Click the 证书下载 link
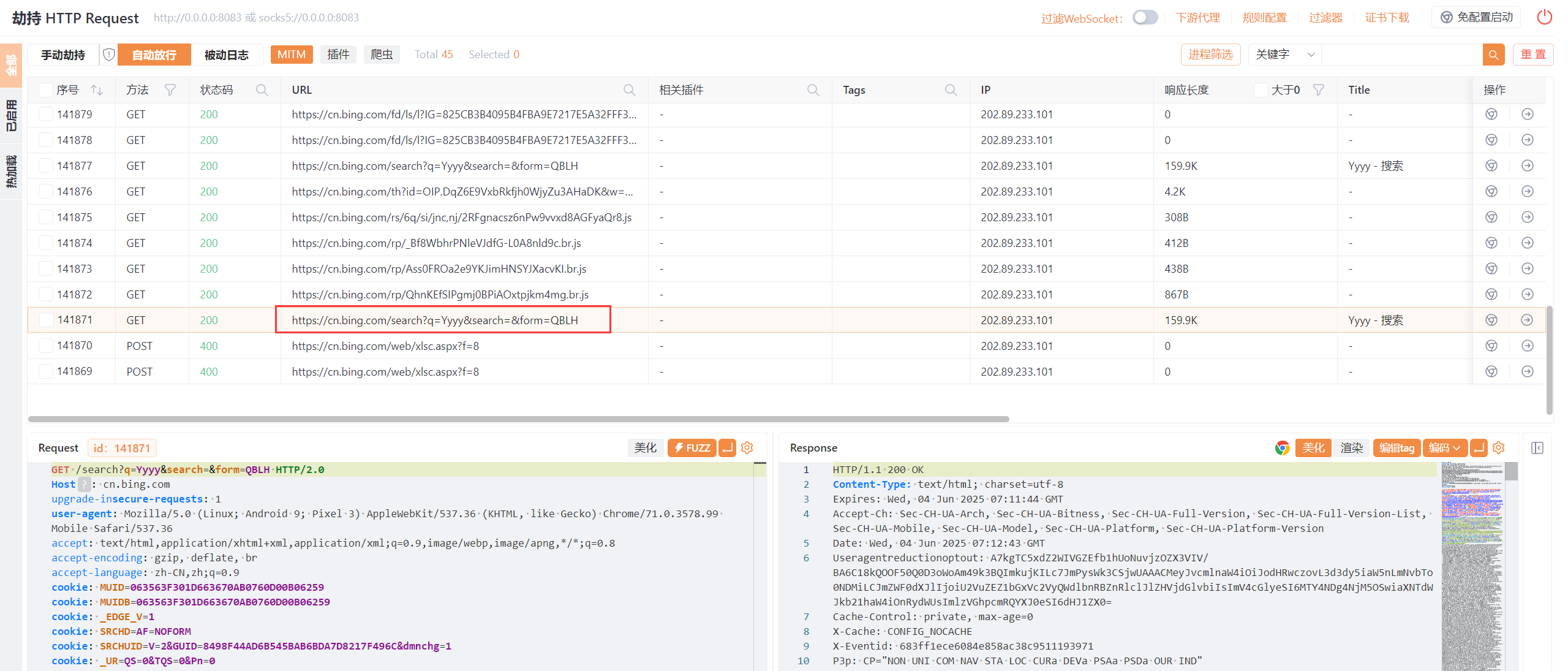Image resolution: width=1568 pixels, height=671 pixels. click(x=1387, y=18)
